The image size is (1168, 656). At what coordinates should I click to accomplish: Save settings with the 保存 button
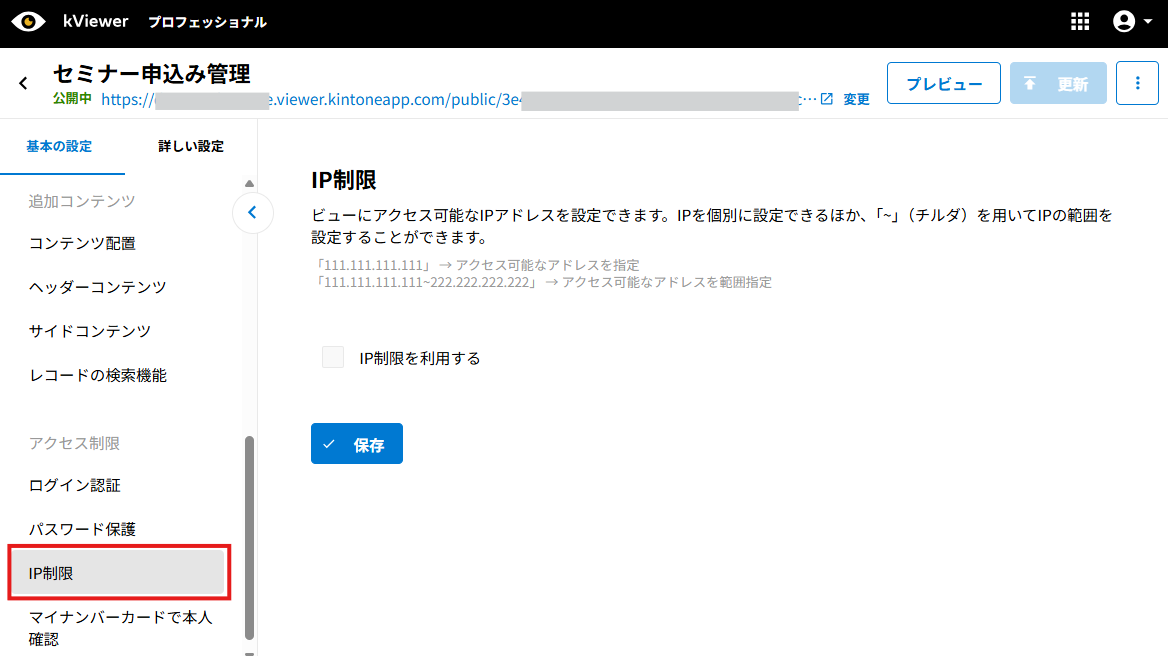pos(356,444)
